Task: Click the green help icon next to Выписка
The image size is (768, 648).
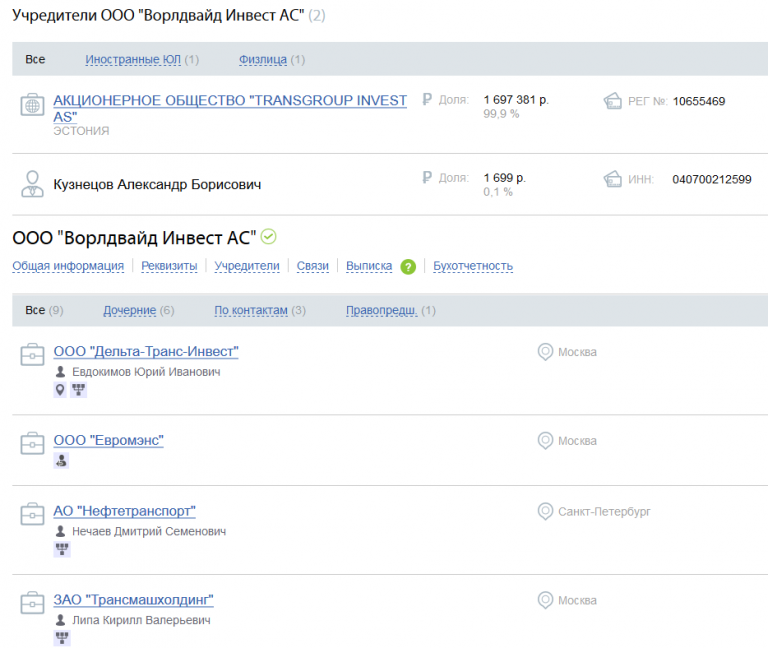Action: coord(408,267)
